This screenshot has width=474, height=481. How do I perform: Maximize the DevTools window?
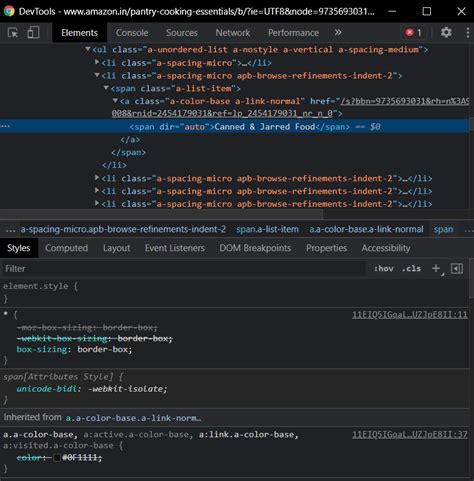click(x=427, y=11)
